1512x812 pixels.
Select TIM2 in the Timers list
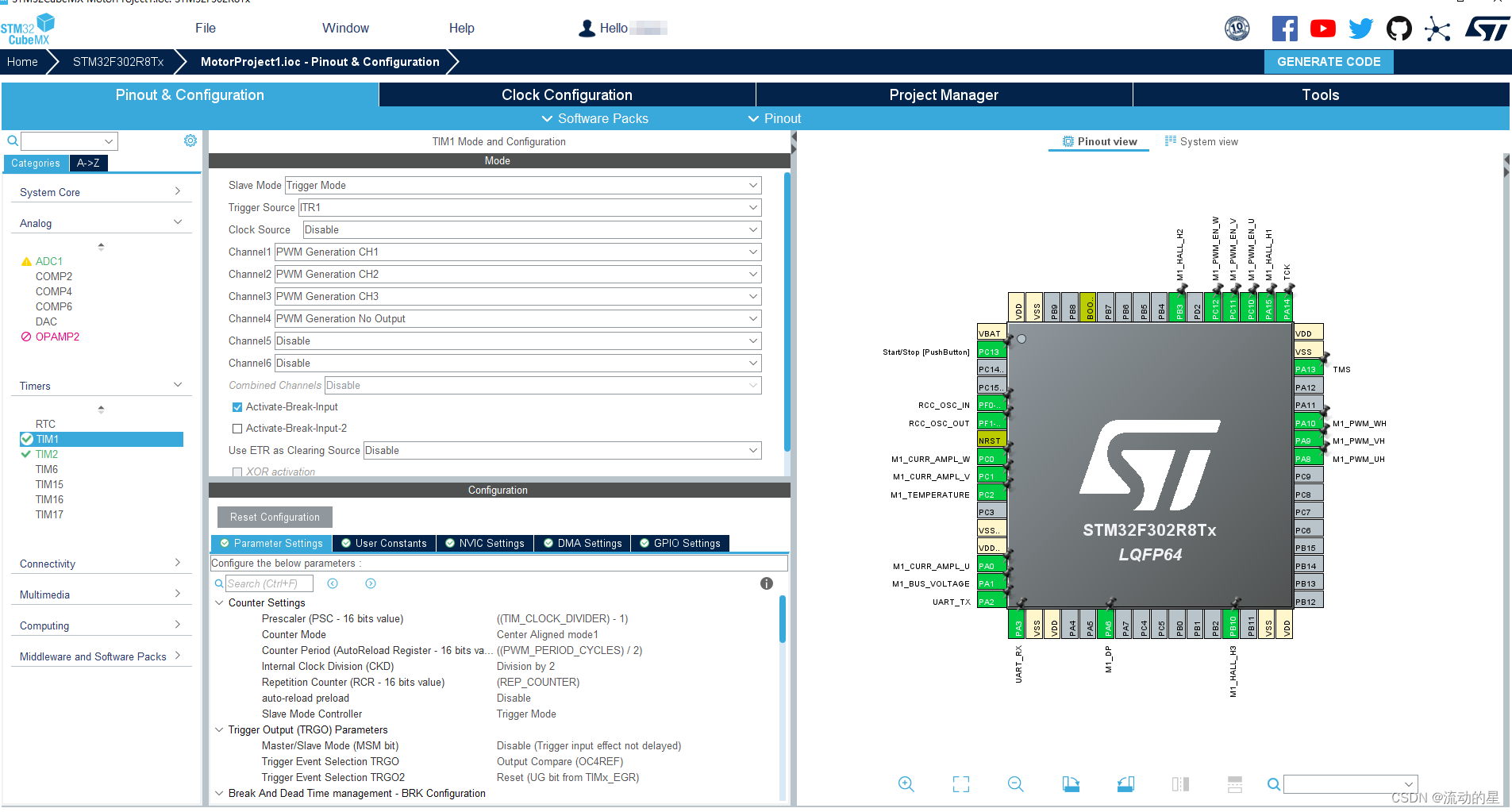45,454
